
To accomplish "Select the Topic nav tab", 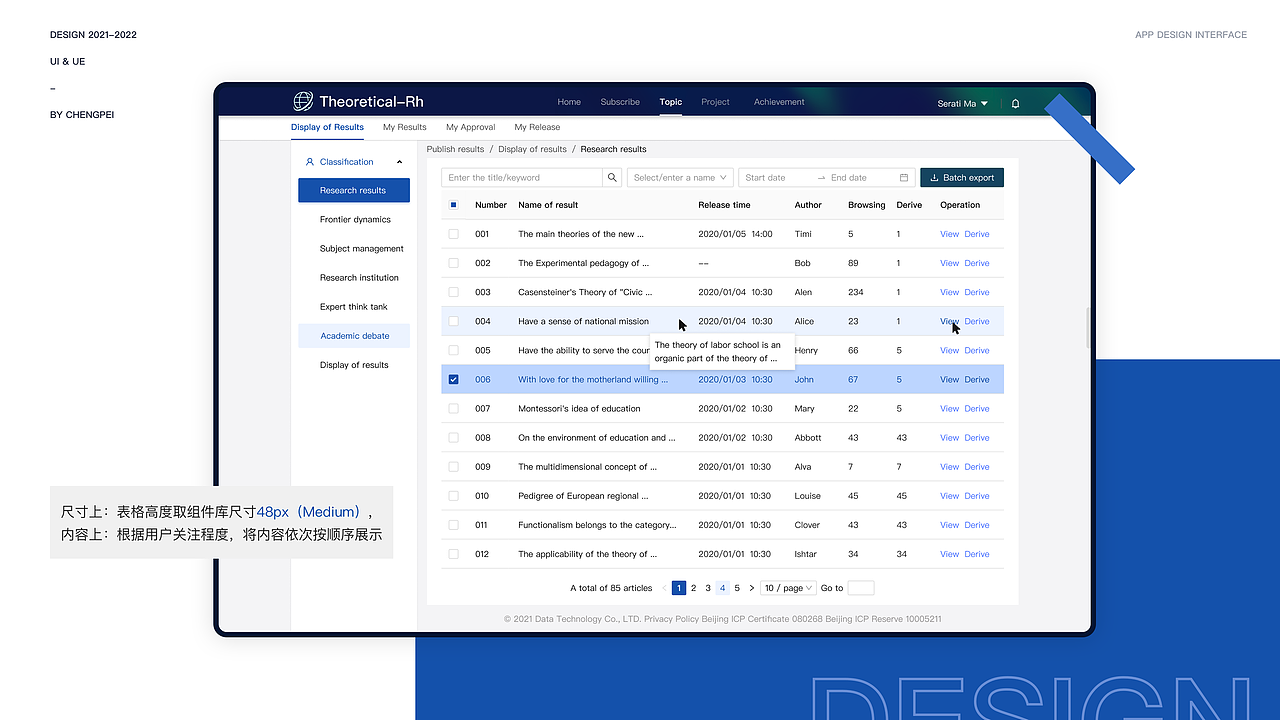I will [x=671, y=102].
